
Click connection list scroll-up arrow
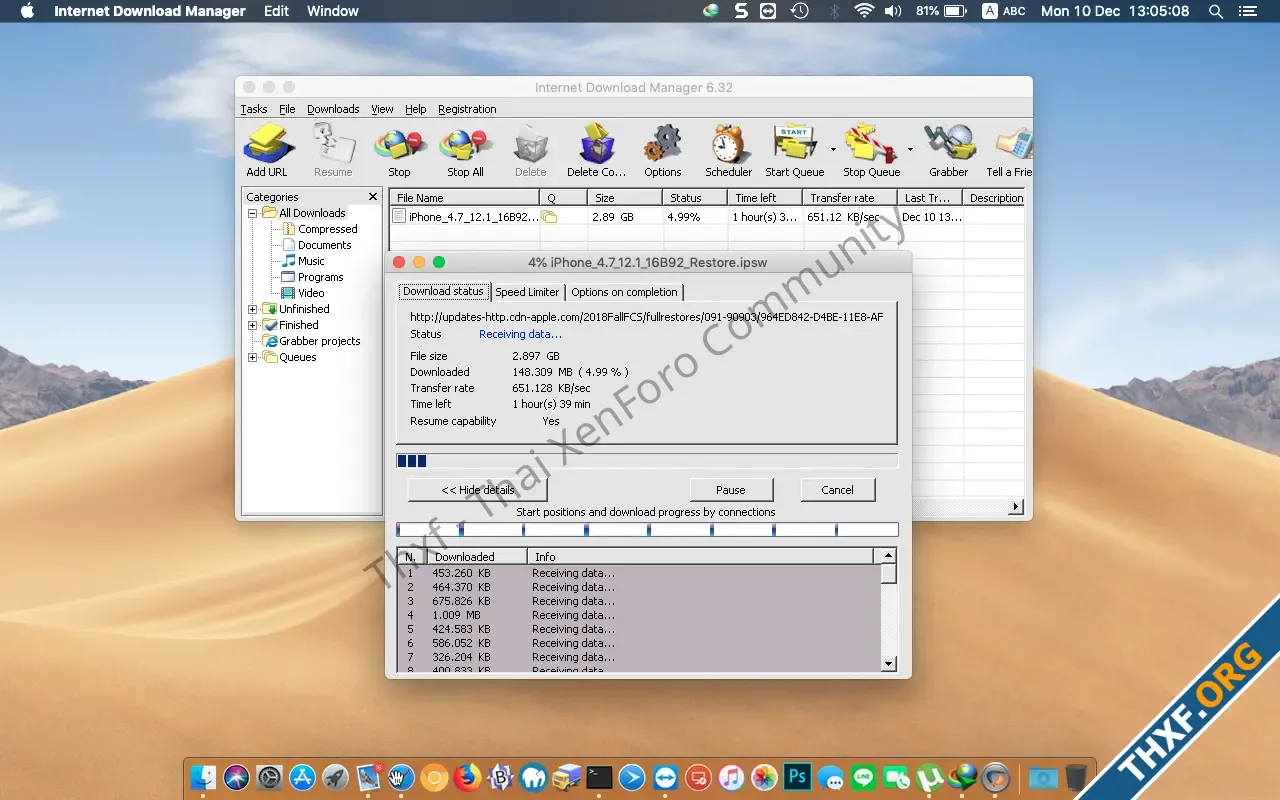[888, 555]
